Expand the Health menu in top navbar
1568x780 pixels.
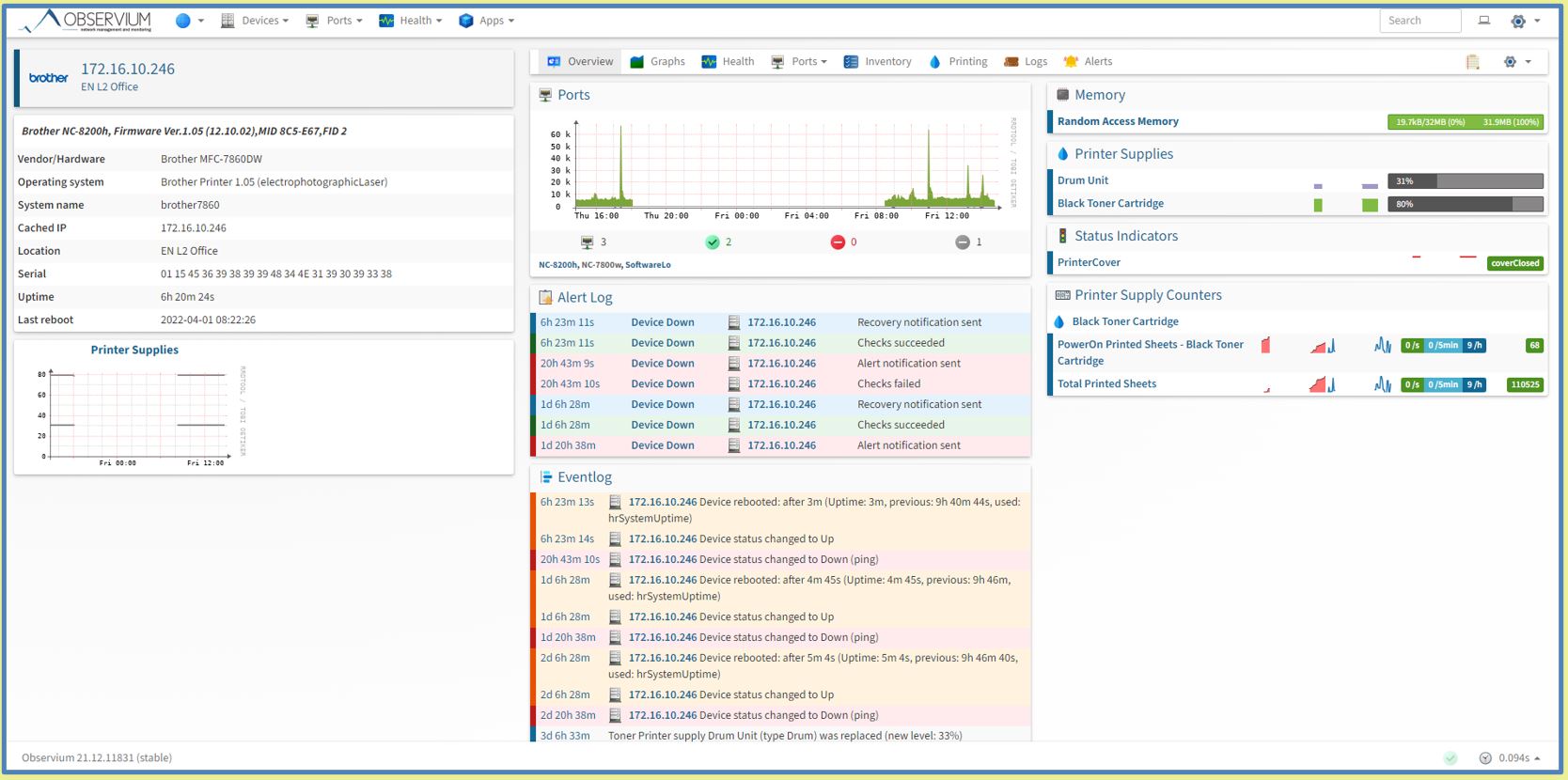(x=410, y=21)
